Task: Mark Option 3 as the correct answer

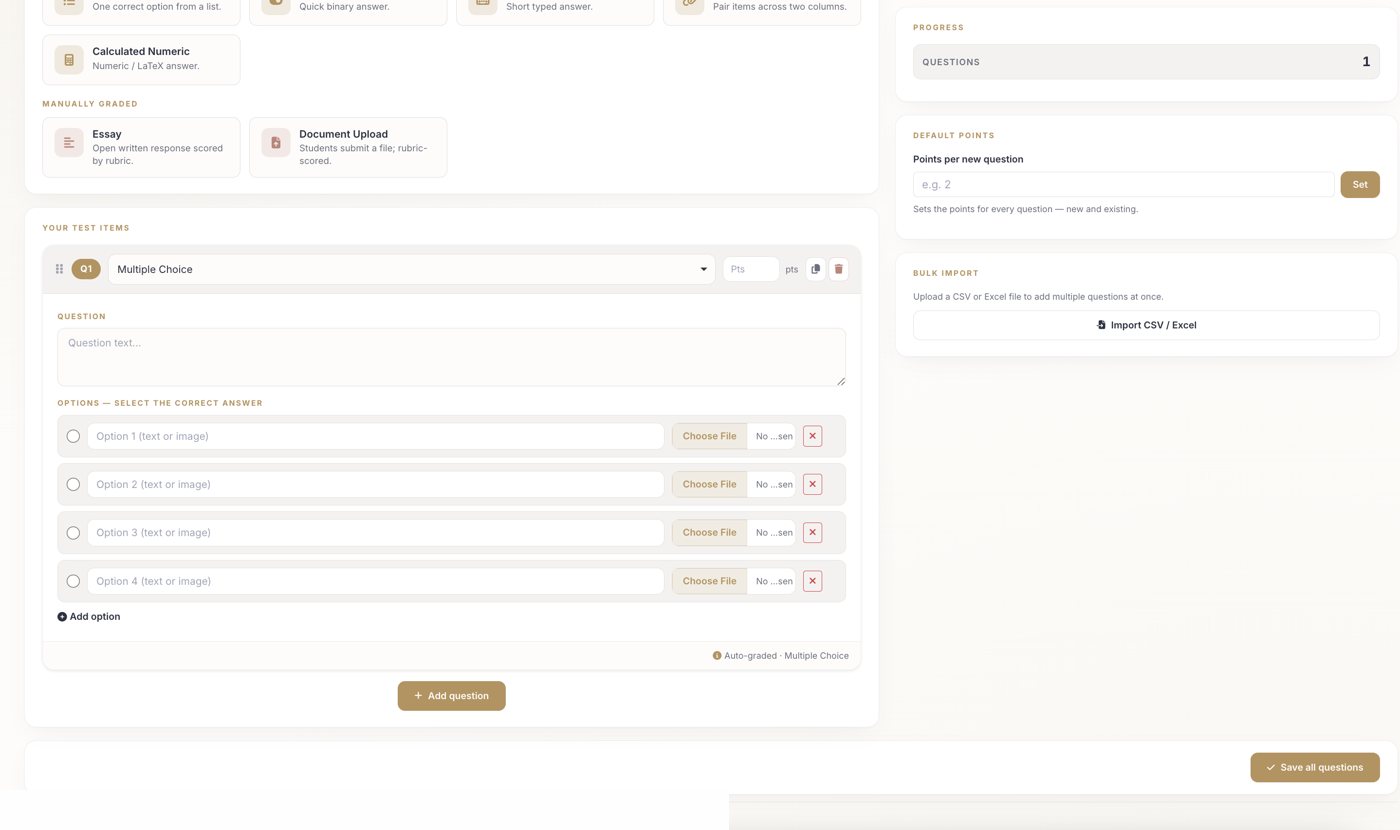Action: (x=73, y=533)
